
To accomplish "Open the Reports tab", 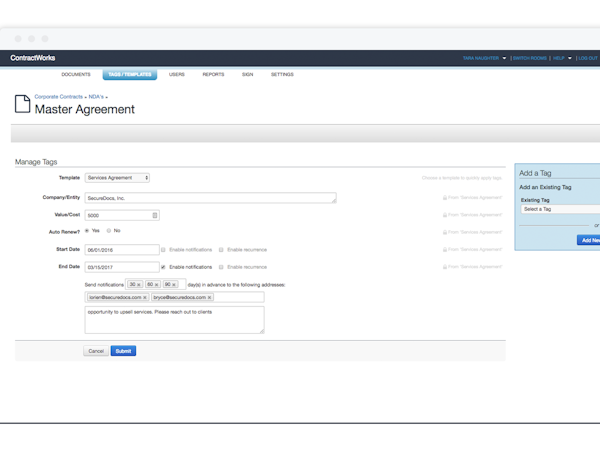I will [213, 75].
